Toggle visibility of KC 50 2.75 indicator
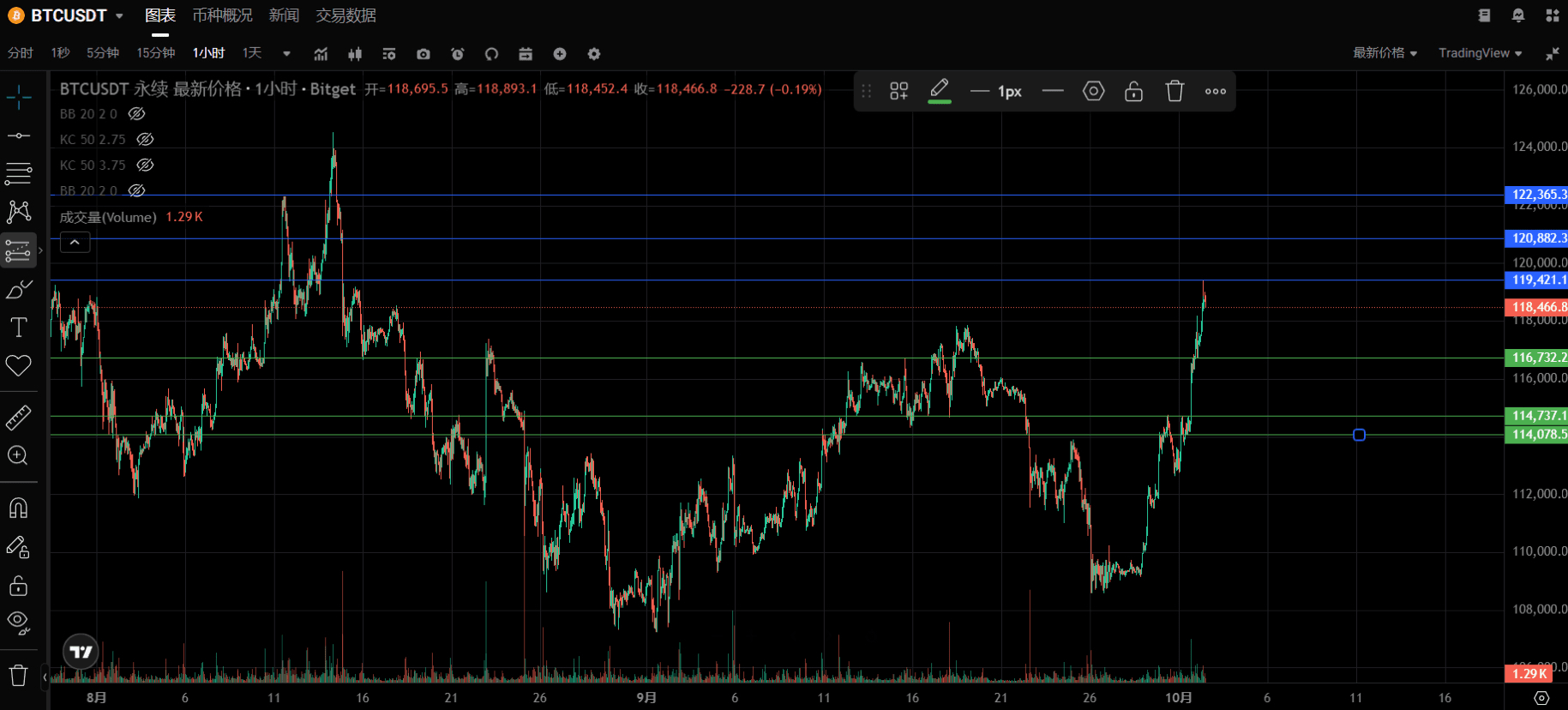Viewport: 1568px width, 710px height. [x=145, y=139]
